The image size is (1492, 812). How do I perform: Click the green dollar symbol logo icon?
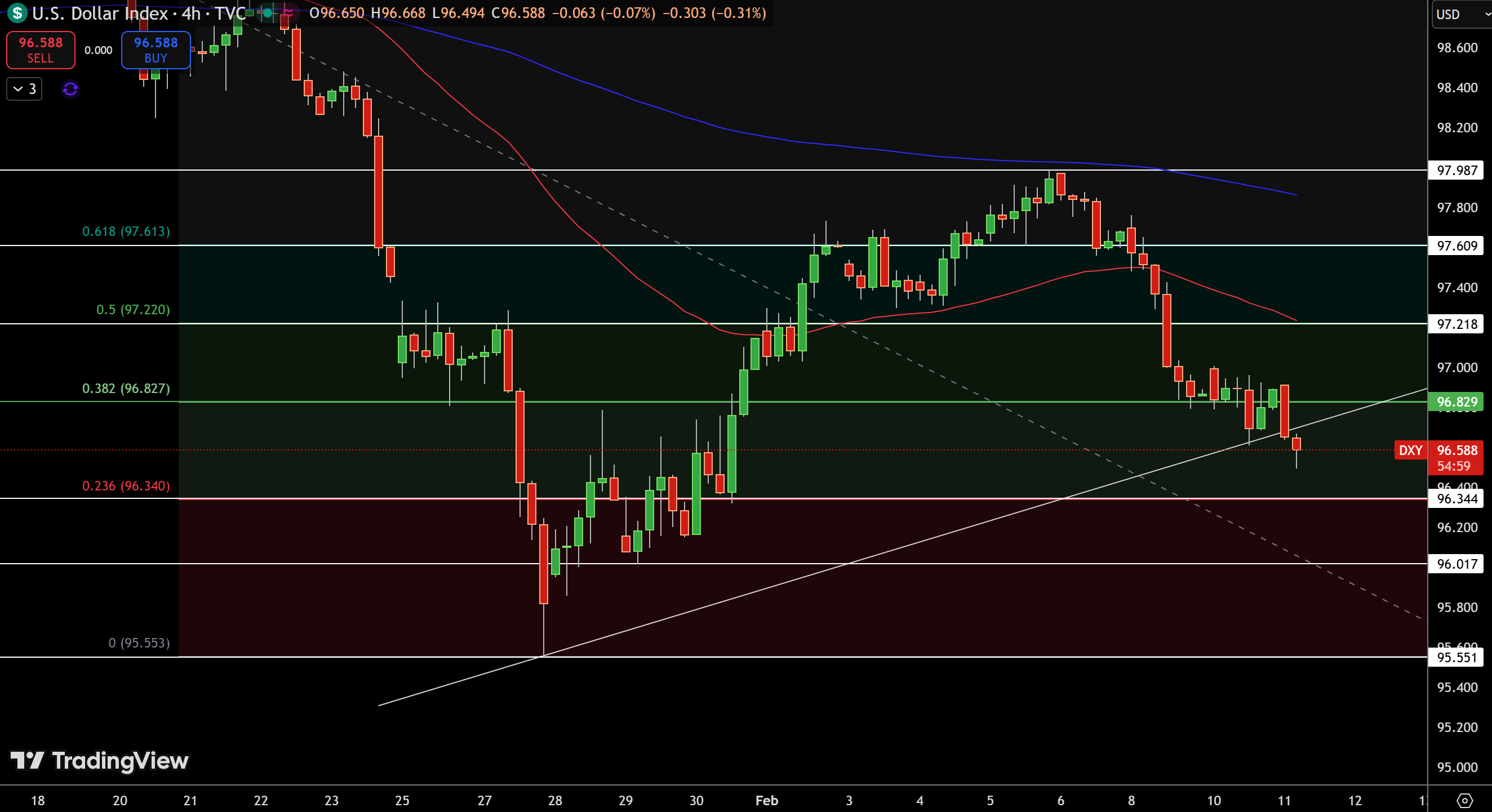[x=17, y=12]
